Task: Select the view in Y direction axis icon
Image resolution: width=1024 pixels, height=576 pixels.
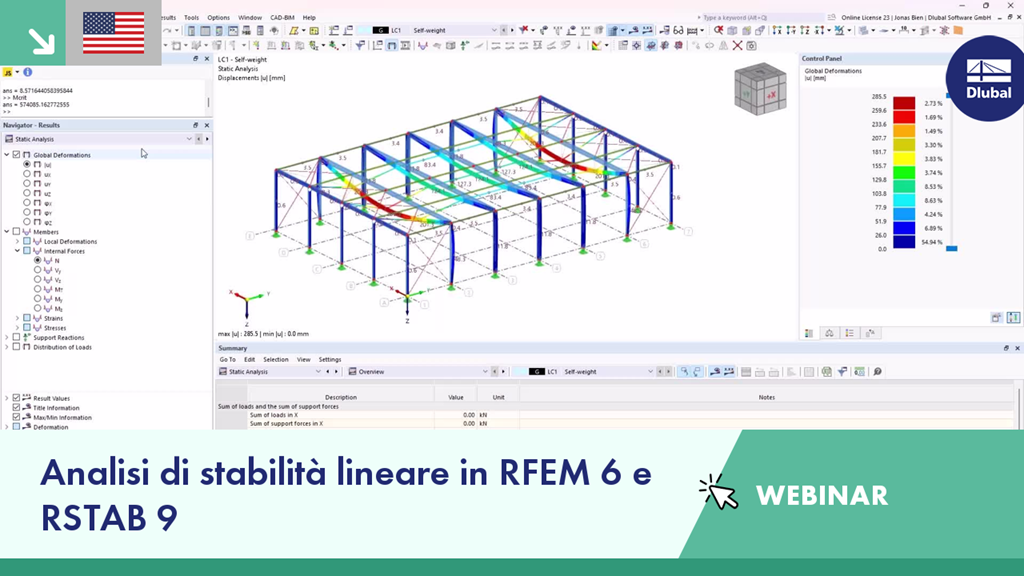Action: (791, 31)
